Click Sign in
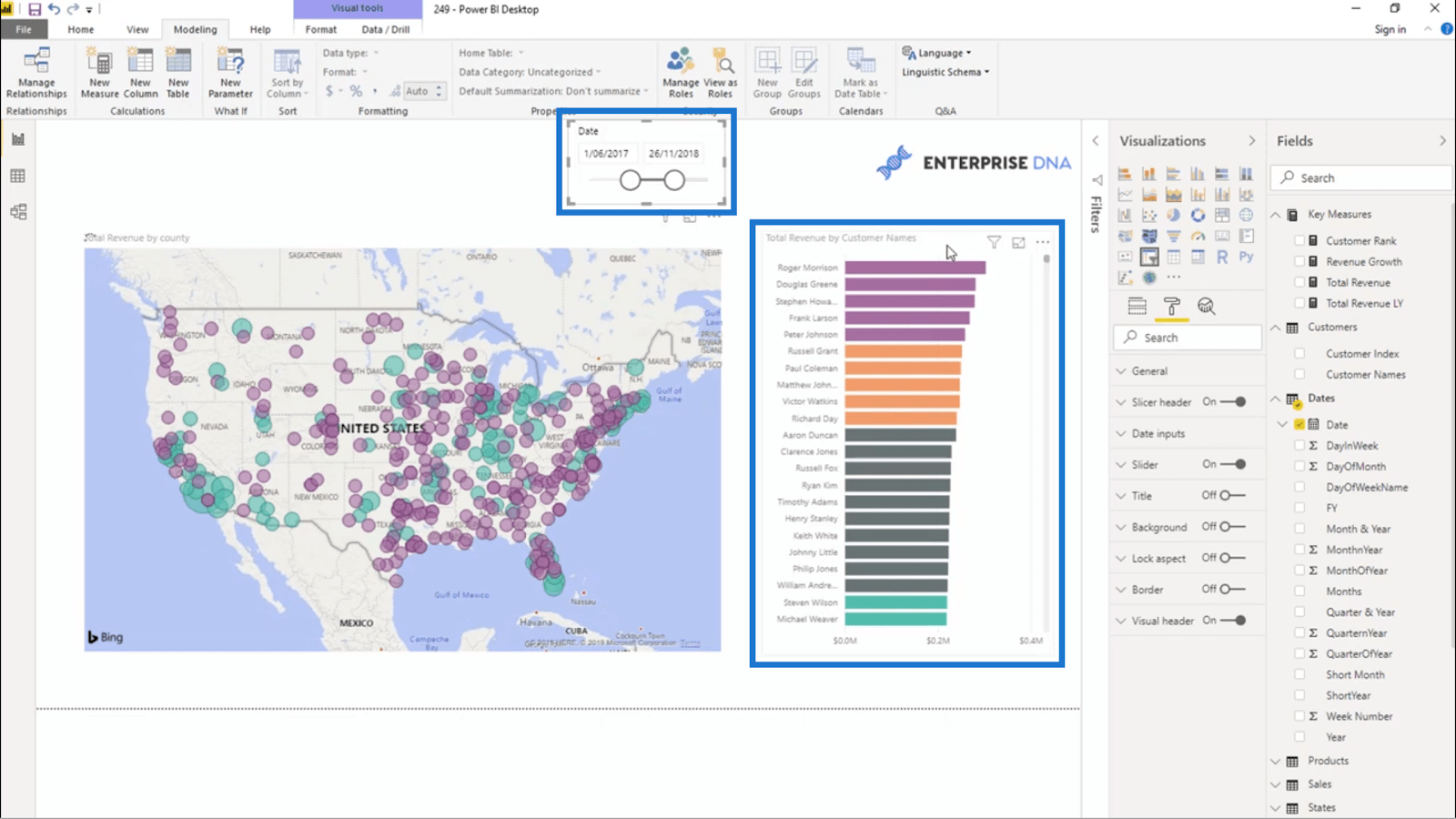1456x819 pixels. coord(1390,29)
